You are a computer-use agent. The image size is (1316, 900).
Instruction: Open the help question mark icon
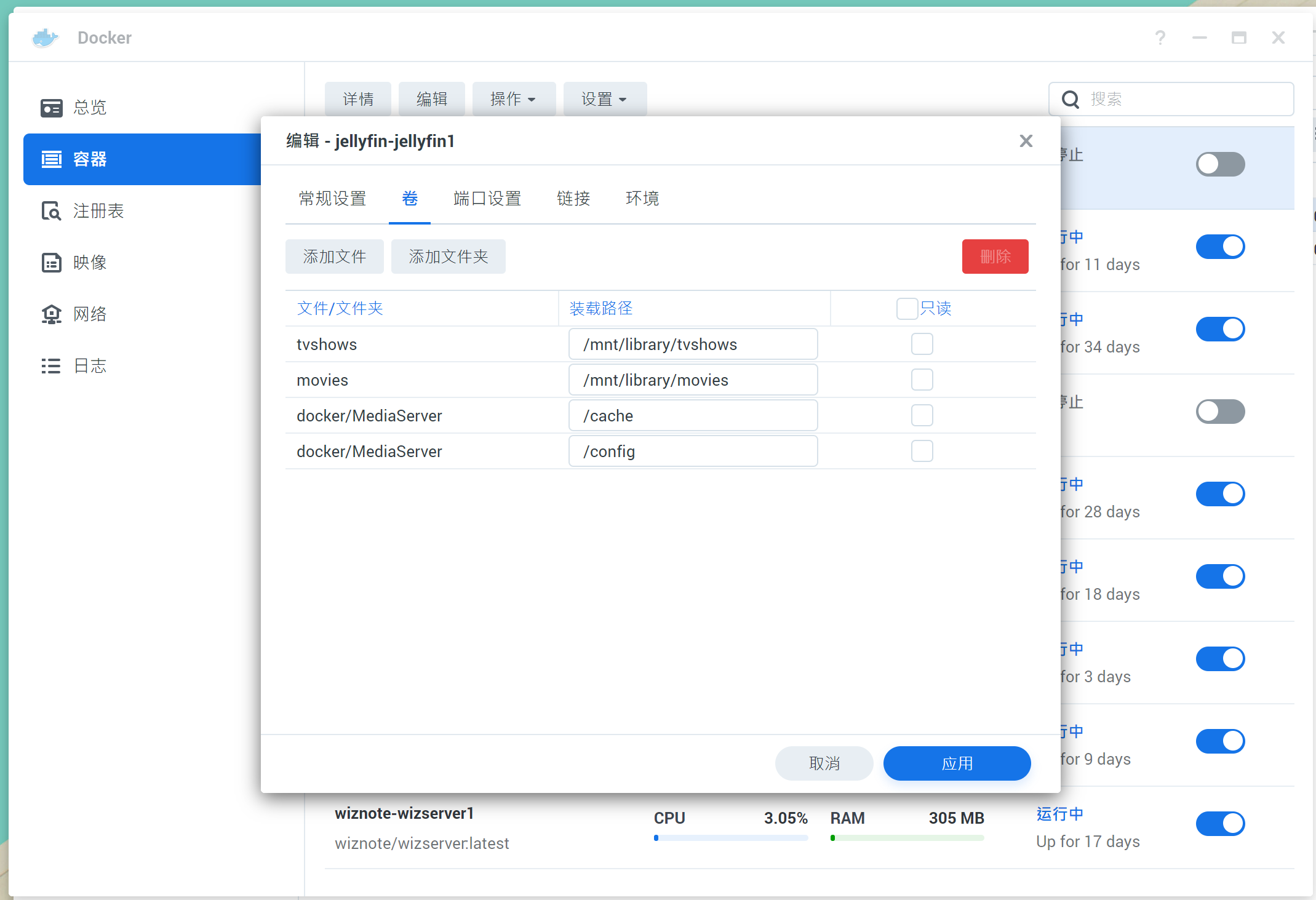1160,38
